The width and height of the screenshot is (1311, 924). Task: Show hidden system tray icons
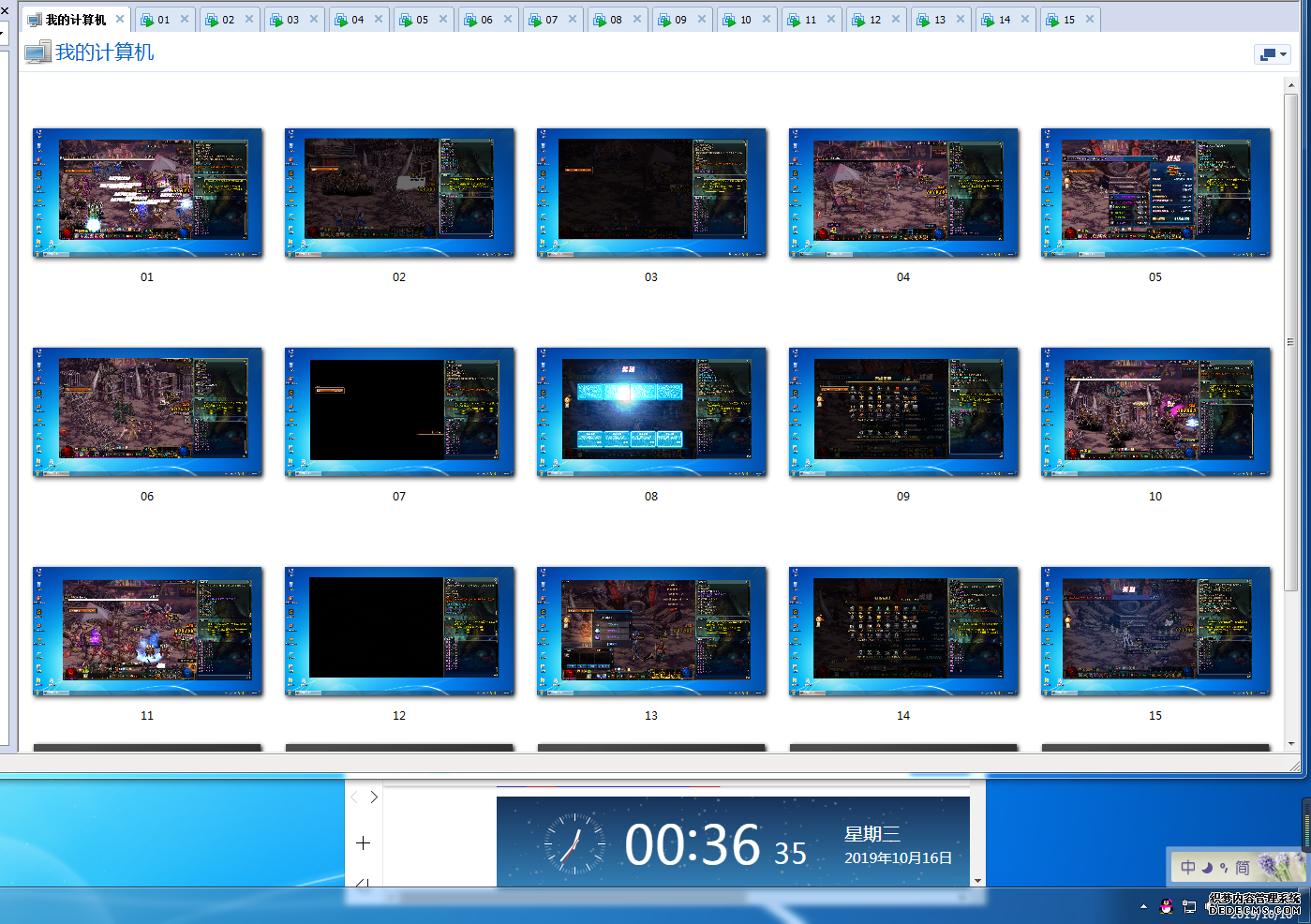click(1143, 906)
